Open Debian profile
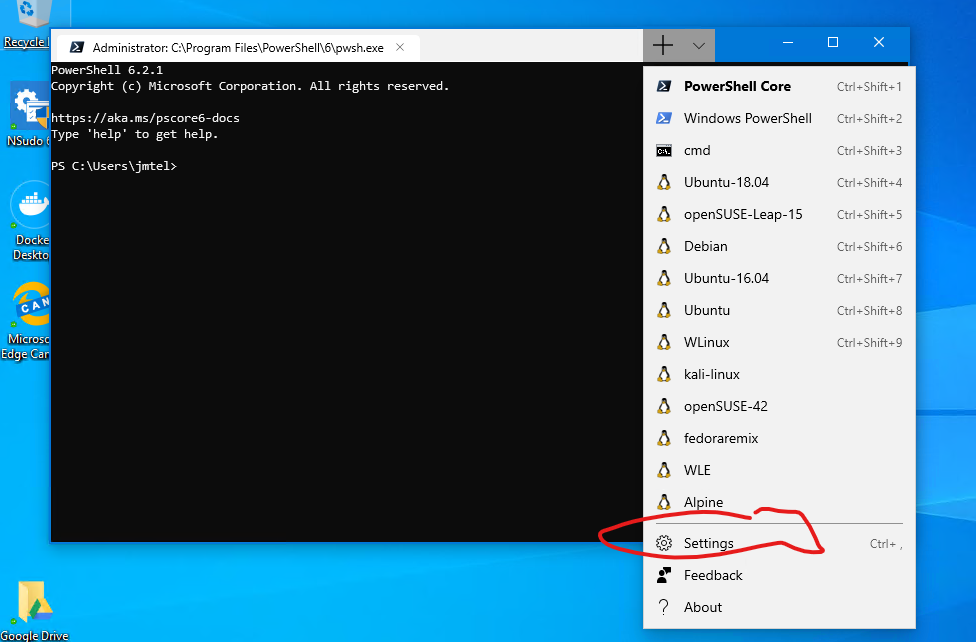The width and height of the screenshot is (976, 642). click(x=779, y=247)
